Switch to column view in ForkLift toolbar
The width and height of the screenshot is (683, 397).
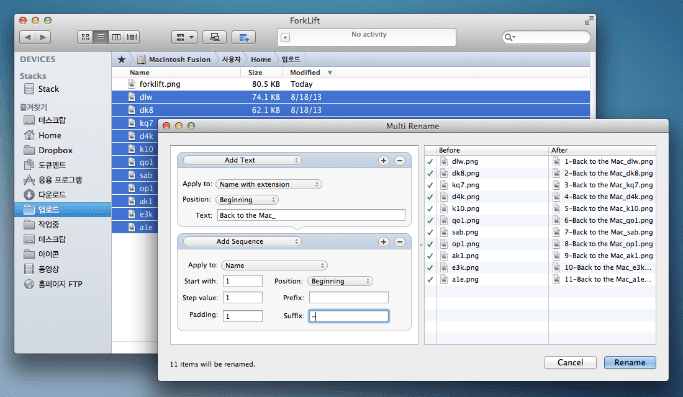tap(116, 37)
